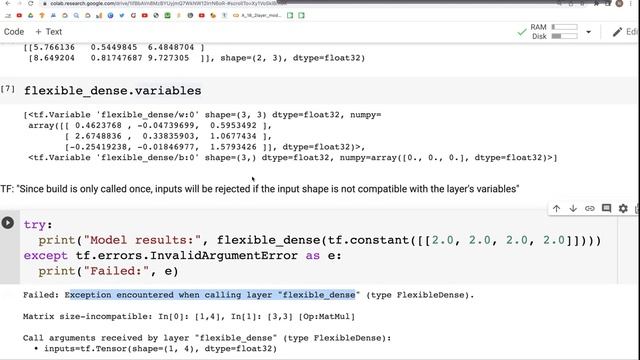Add a comment to the cell
This screenshot has width=640, height=360.
pyautogui.click(x=607, y=209)
